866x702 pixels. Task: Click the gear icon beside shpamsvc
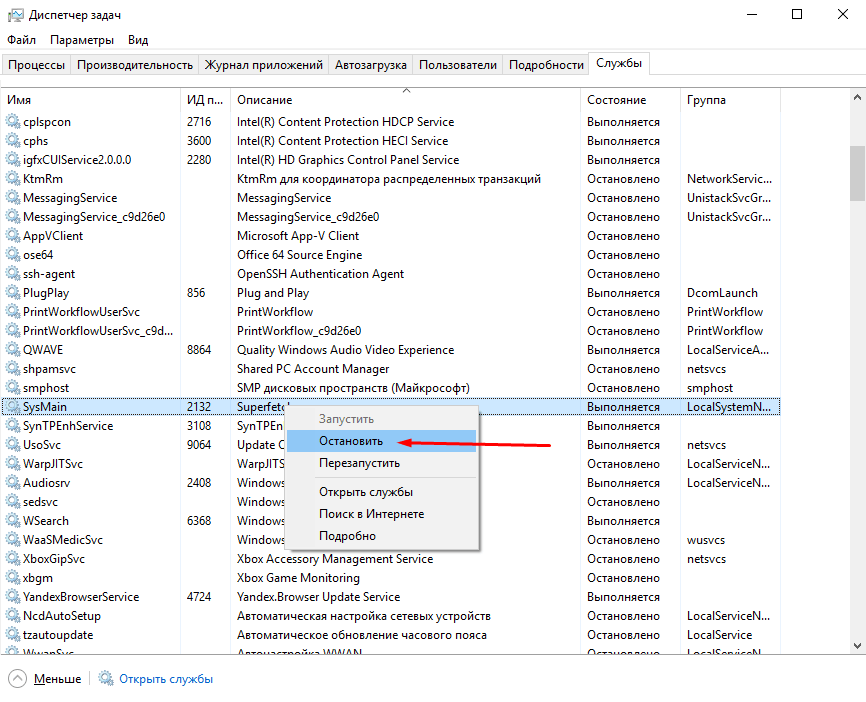coord(12,368)
